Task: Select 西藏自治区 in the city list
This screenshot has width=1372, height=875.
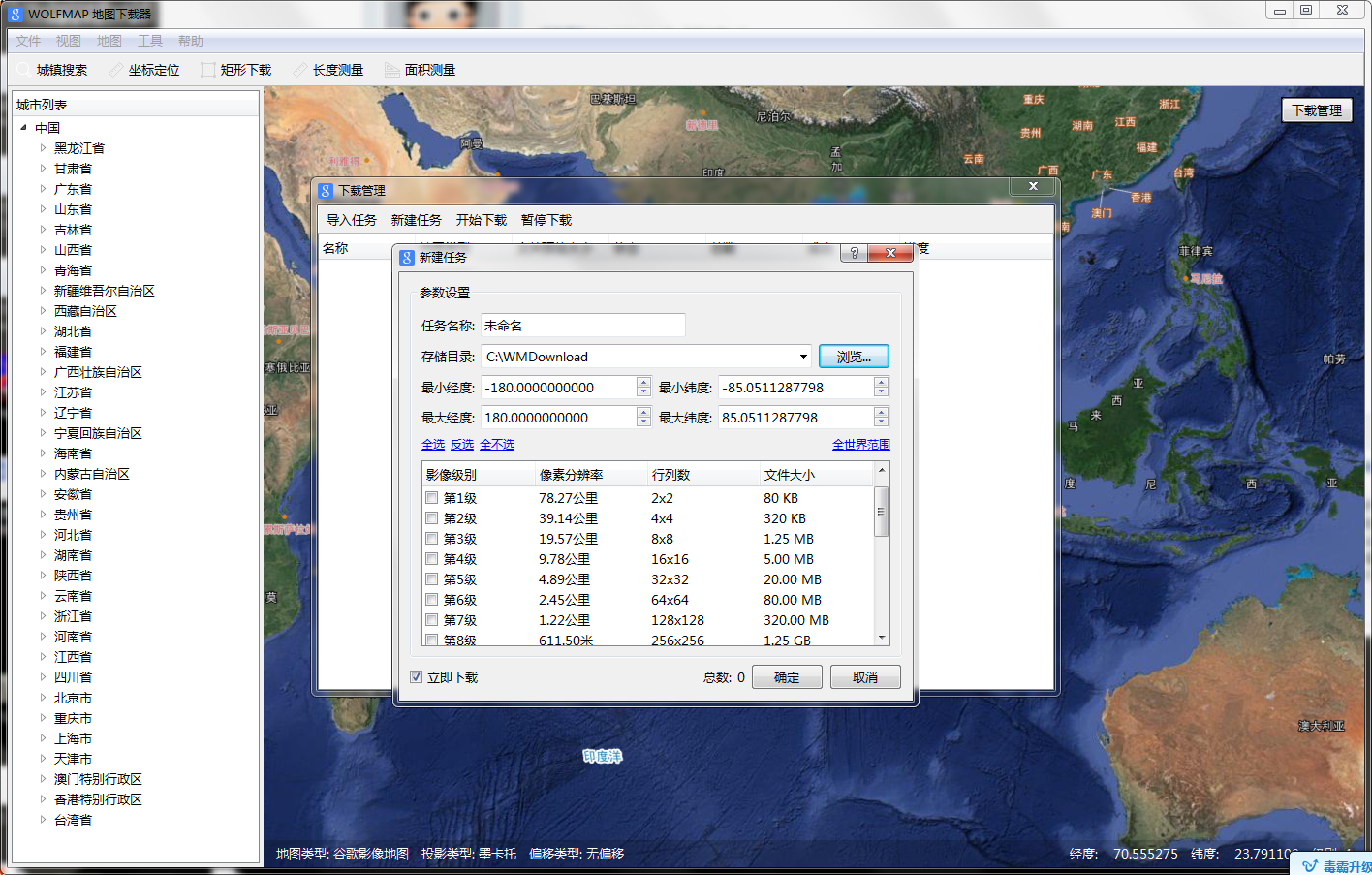Action: [x=85, y=311]
